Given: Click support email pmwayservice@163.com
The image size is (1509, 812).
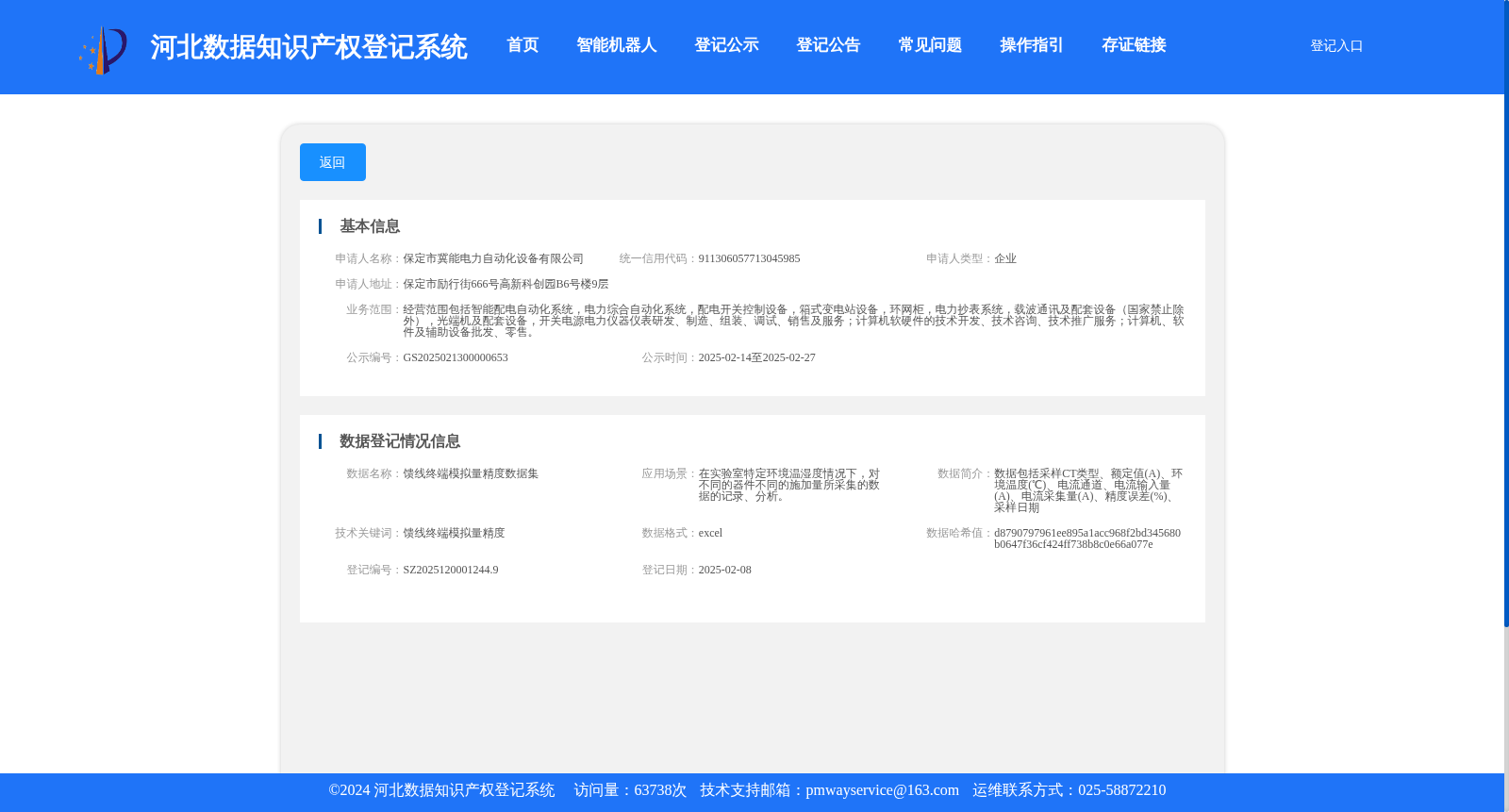Looking at the screenshot, I should click(882, 790).
